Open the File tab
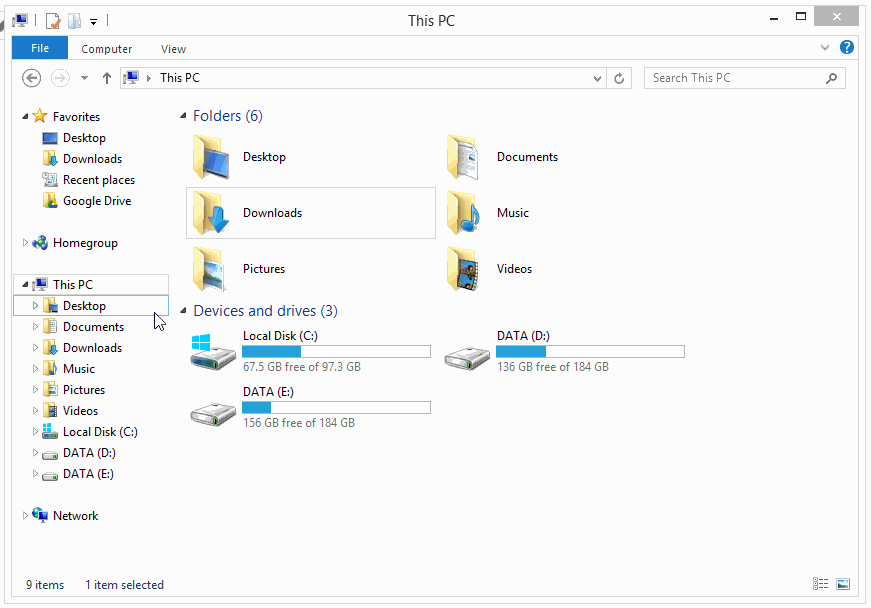 pyautogui.click(x=40, y=48)
